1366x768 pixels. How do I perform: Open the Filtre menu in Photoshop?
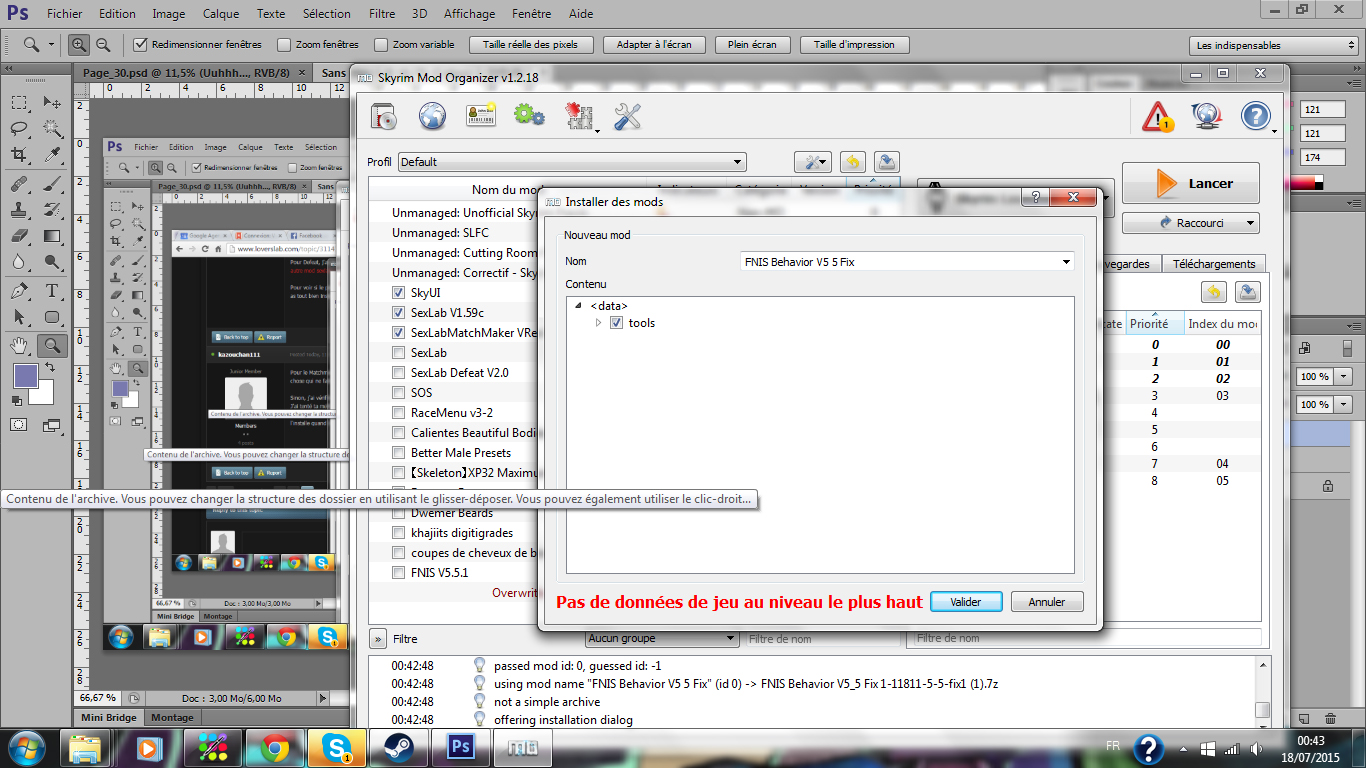(381, 14)
